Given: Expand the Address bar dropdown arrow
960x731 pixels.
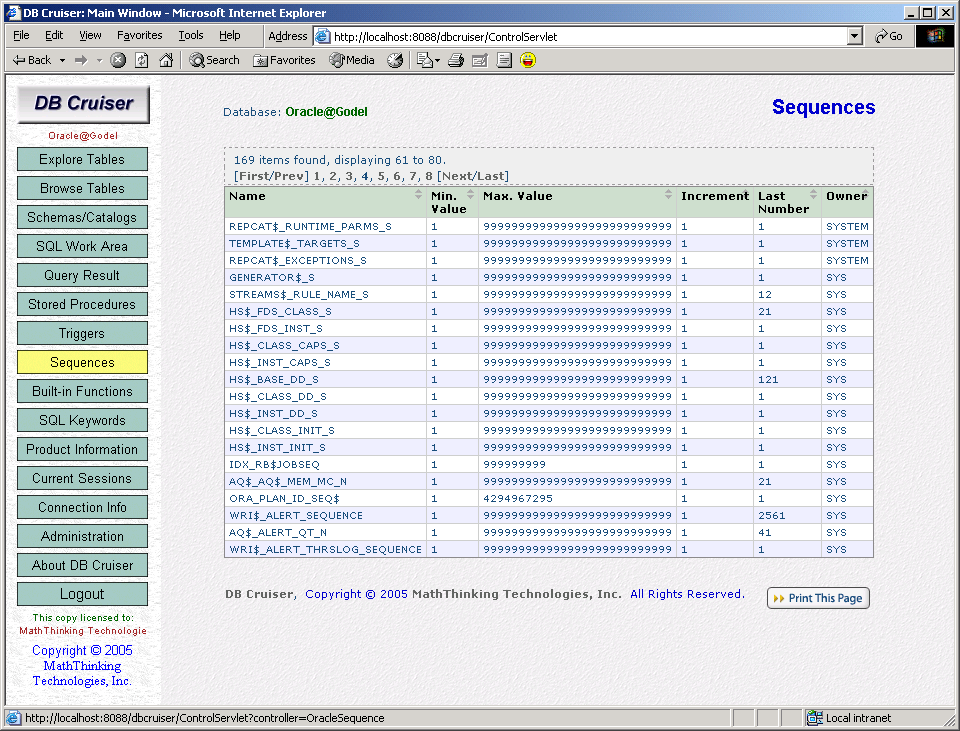Looking at the screenshot, I should [854, 36].
